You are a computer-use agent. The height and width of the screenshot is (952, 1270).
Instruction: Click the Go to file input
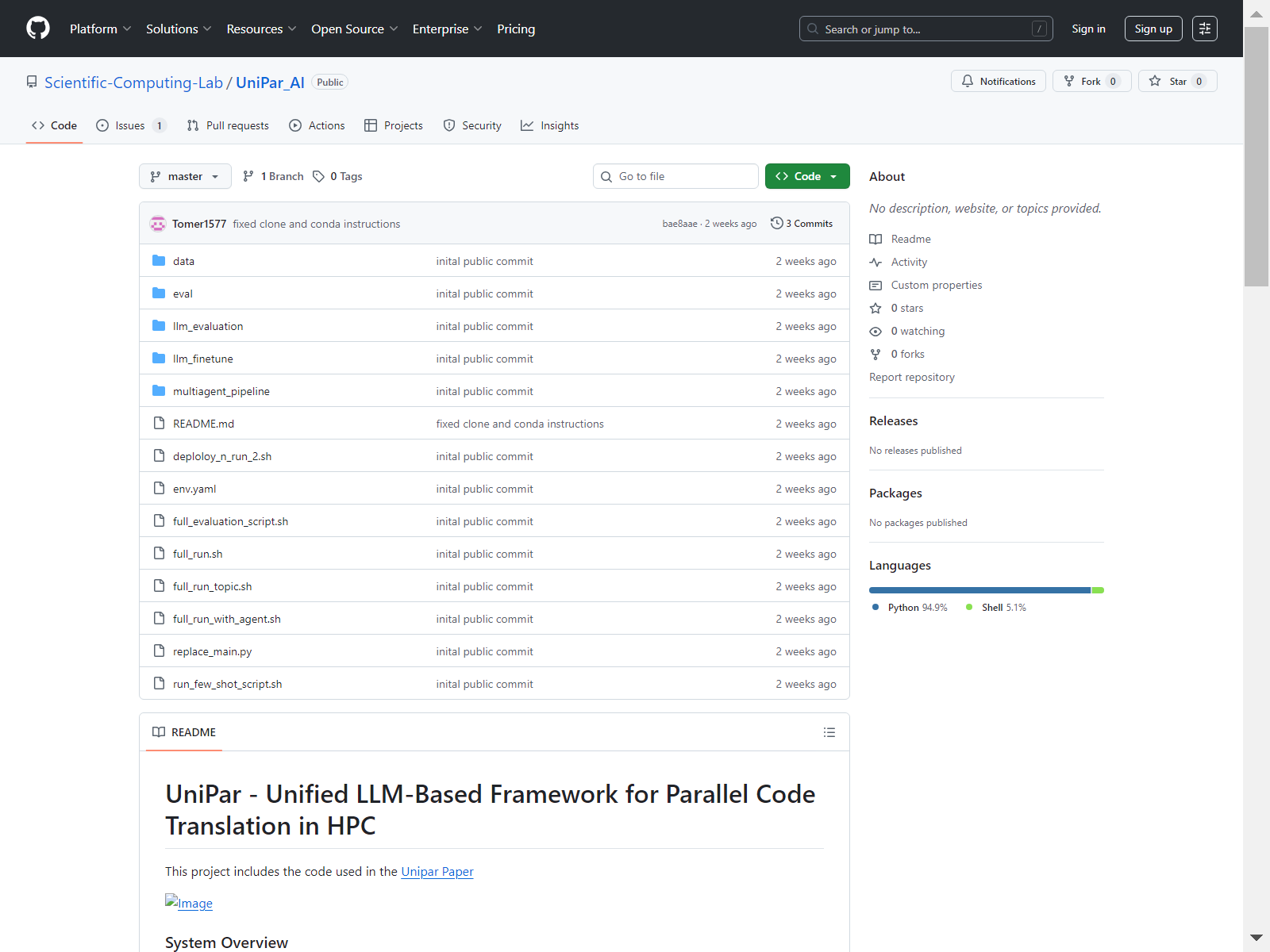(x=675, y=176)
